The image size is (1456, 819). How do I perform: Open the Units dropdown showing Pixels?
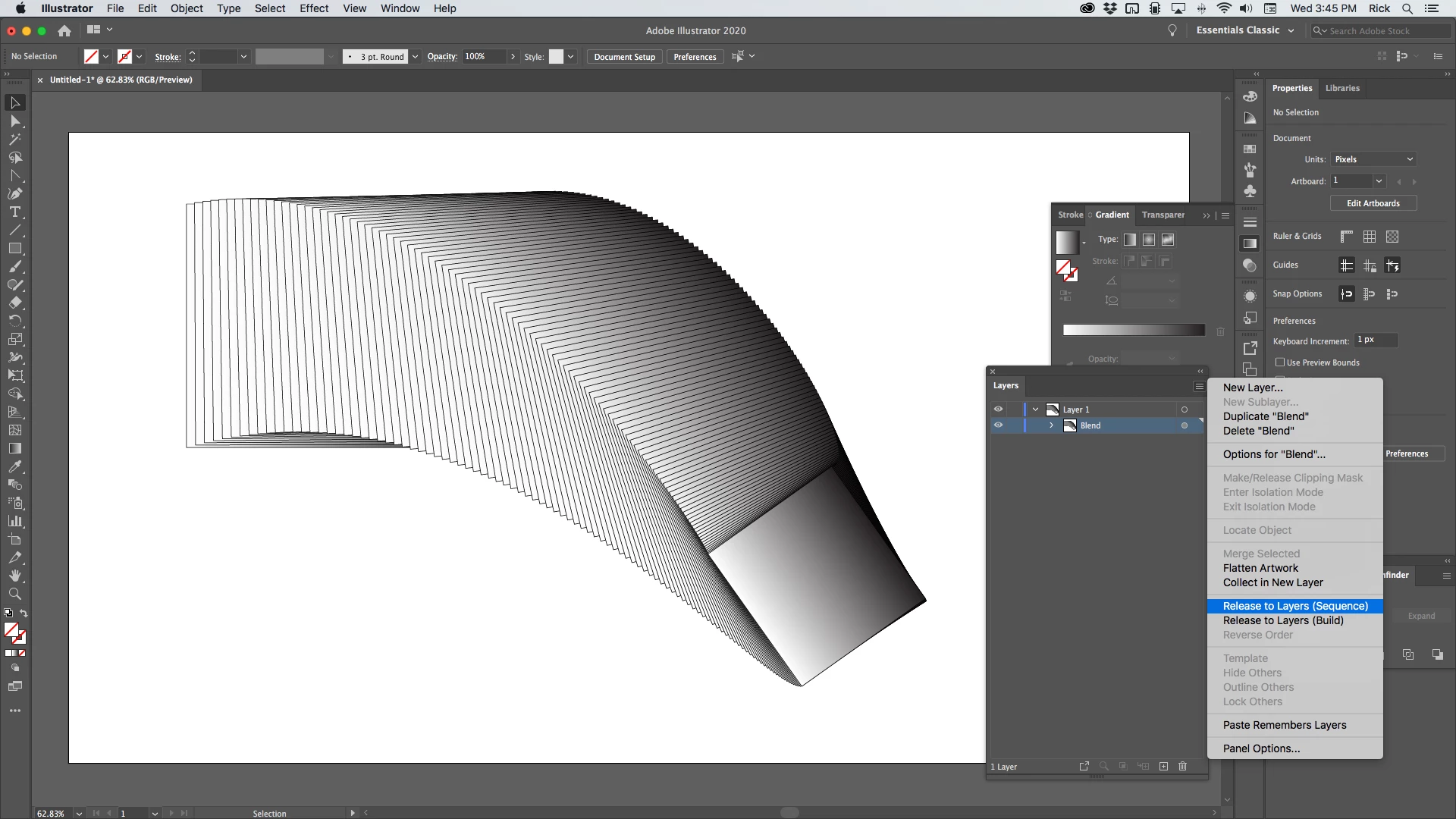coord(1373,159)
